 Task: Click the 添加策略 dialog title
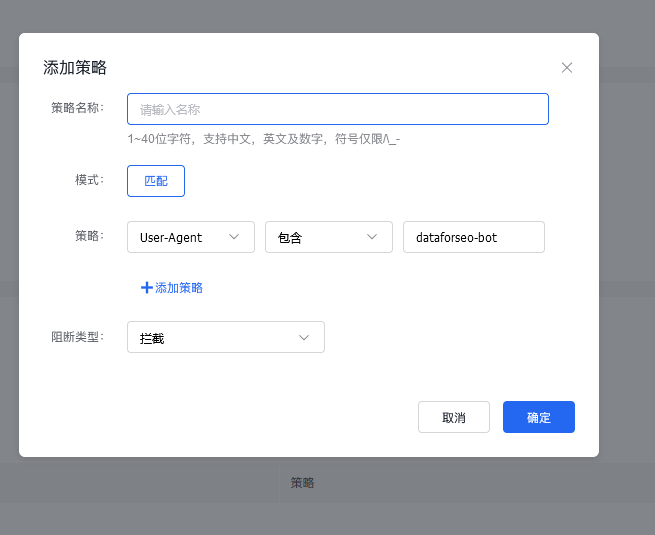[x=75, y=68]
